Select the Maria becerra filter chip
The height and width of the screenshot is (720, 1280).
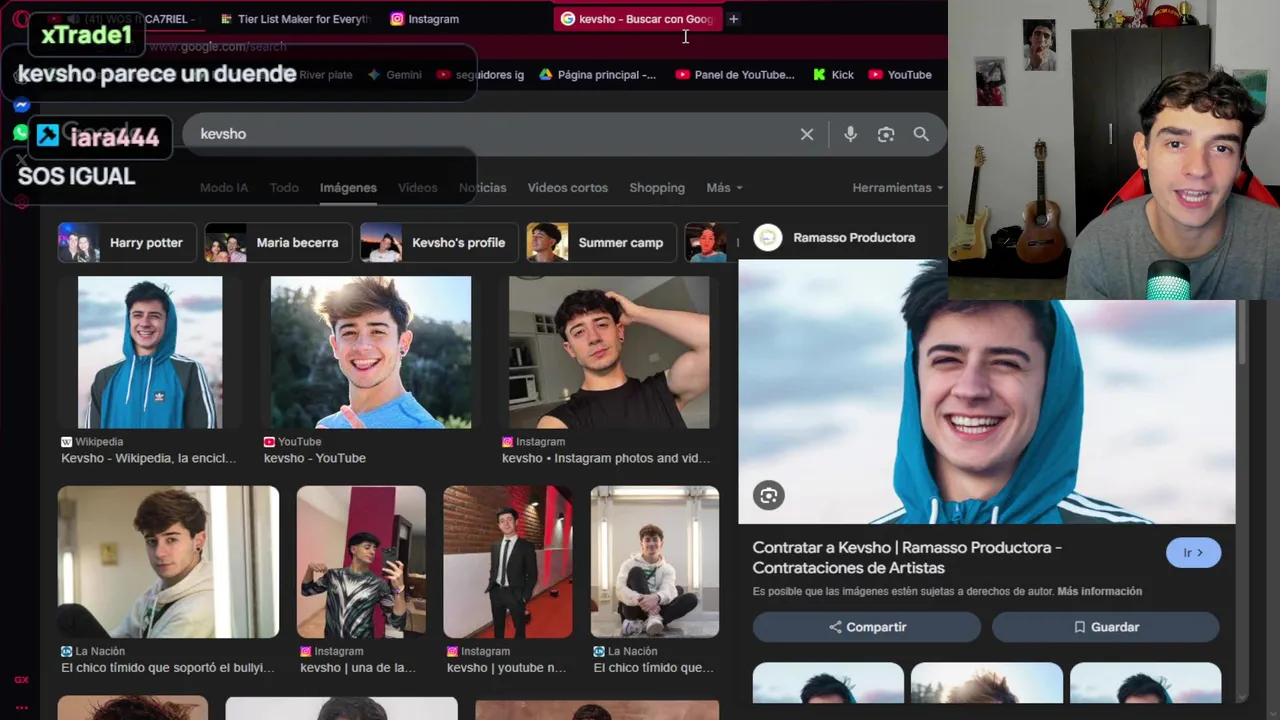tap(278, 243)
